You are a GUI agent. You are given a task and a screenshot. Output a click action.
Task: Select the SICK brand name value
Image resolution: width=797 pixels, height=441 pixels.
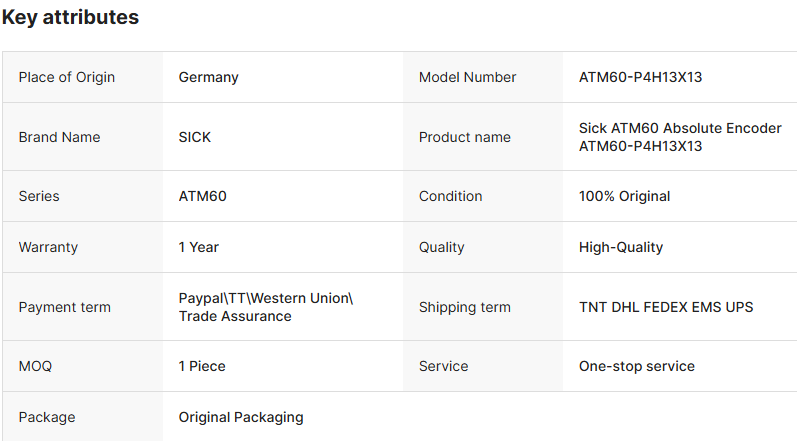point(195,137)
